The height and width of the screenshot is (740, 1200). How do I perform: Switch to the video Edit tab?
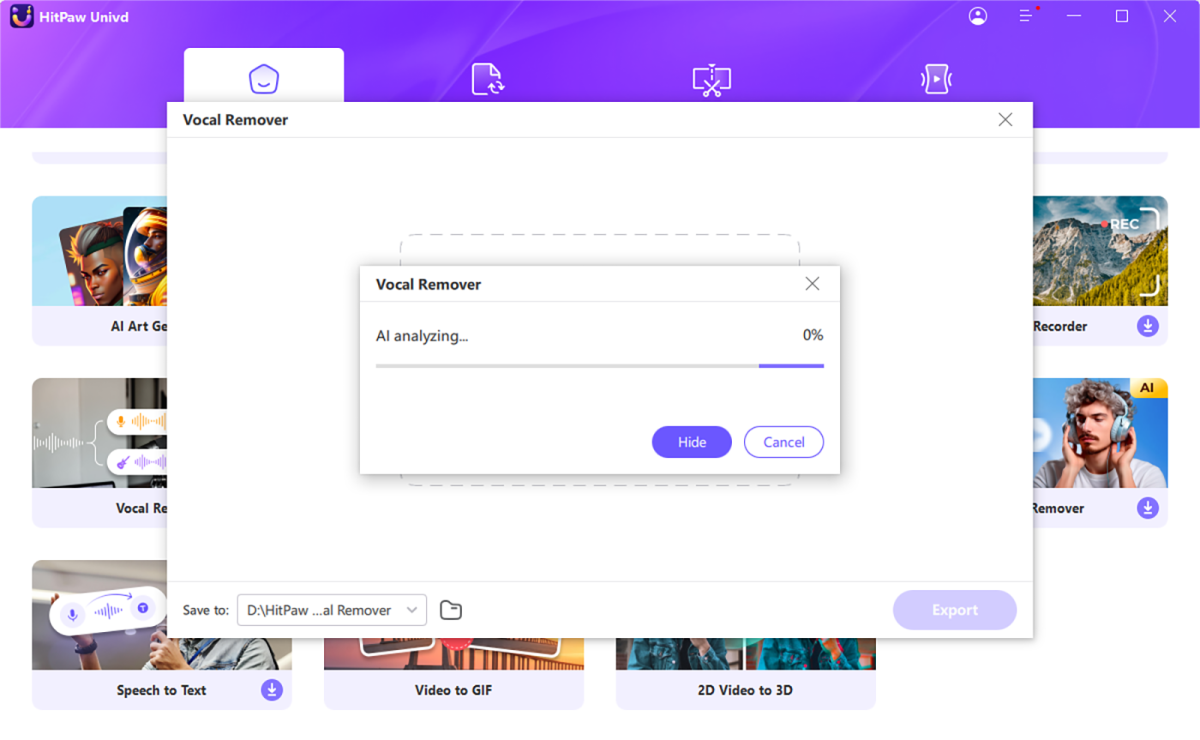tap(712, 79)
